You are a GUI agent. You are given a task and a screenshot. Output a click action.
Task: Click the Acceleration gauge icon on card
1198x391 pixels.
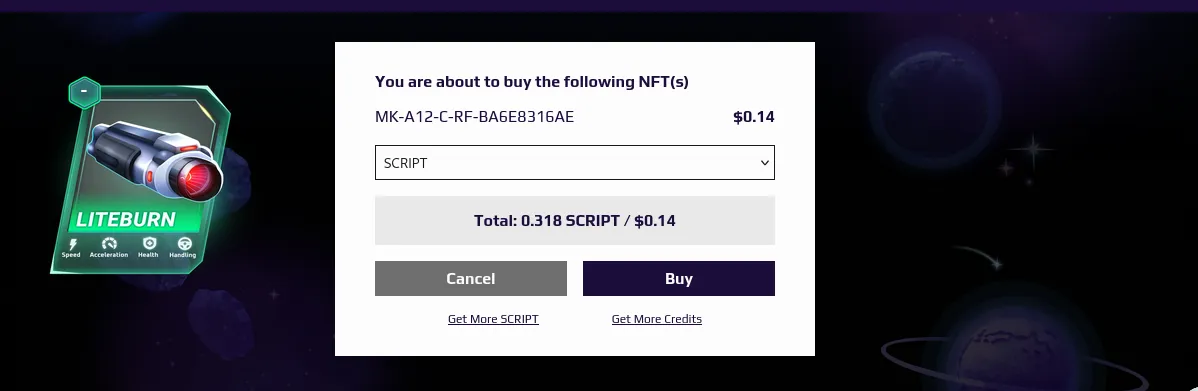point(109,244)
